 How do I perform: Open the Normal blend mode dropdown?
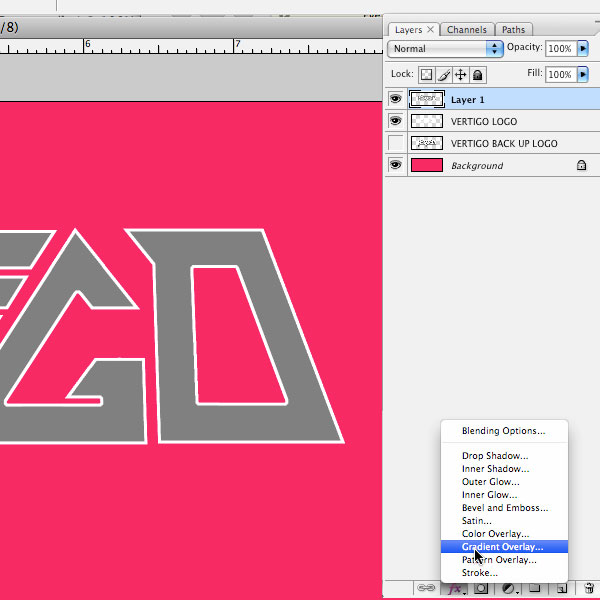[445, 49]
